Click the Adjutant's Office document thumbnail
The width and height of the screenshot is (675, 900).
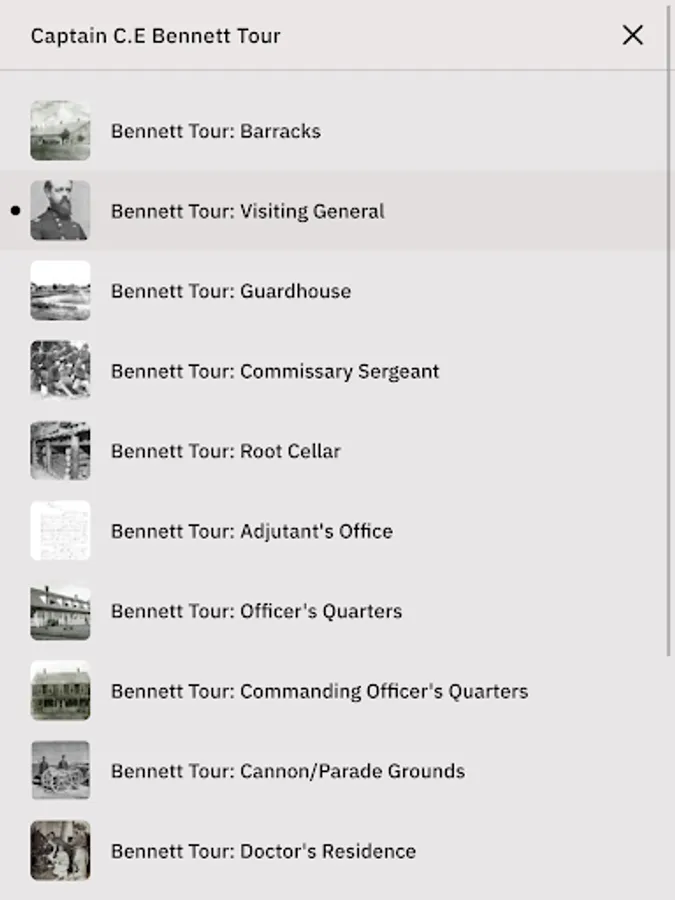(x=60, y=531)
